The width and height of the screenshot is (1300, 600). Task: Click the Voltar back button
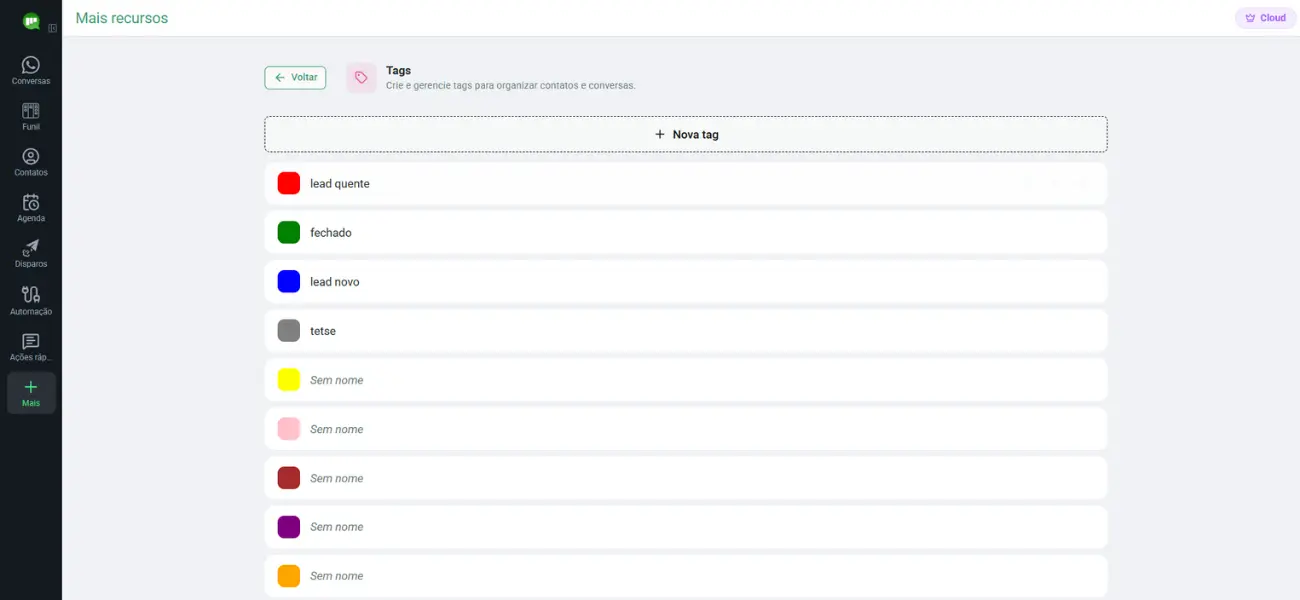295,78
